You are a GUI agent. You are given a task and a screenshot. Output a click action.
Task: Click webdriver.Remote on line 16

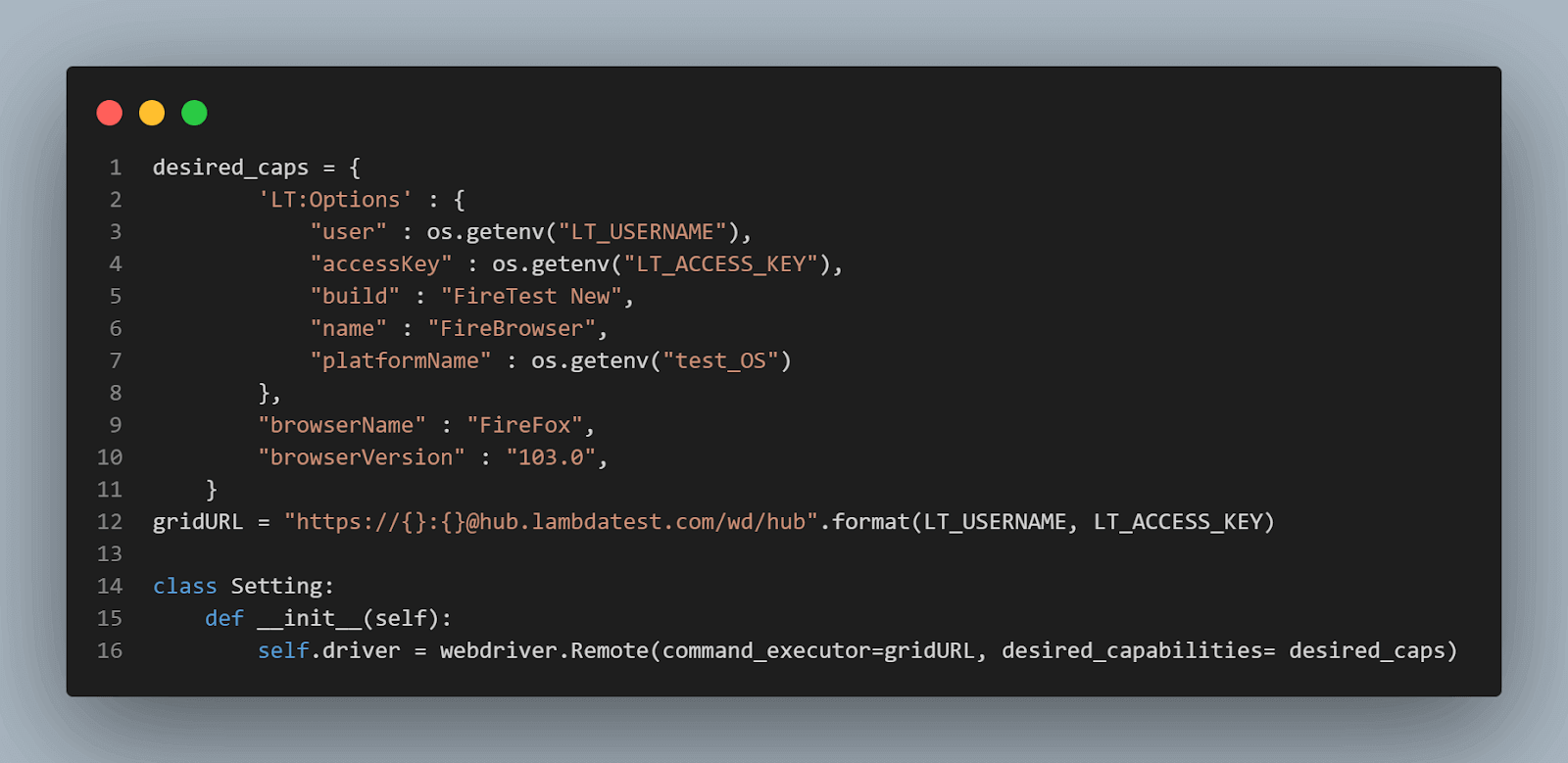point(544,651)
